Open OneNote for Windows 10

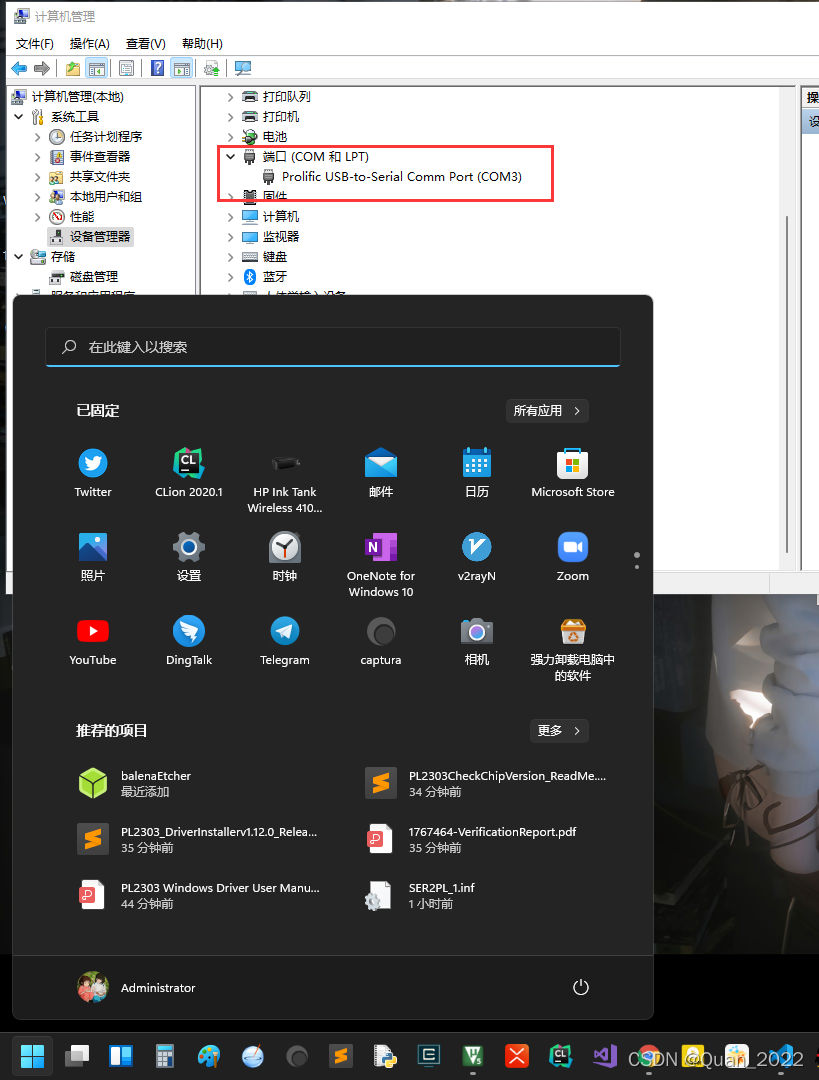[381, 565]
